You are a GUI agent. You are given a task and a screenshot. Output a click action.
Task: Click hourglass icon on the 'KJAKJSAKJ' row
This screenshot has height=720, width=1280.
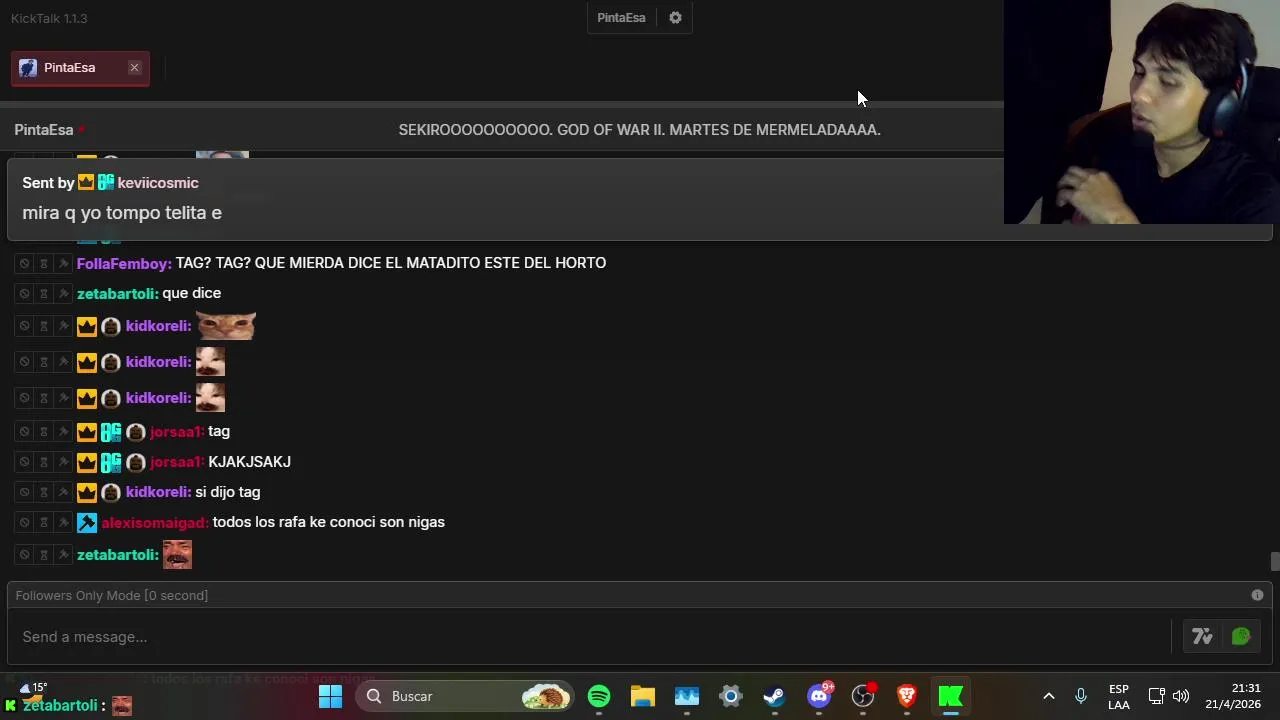pyautogui.click(x=44, y=462)
